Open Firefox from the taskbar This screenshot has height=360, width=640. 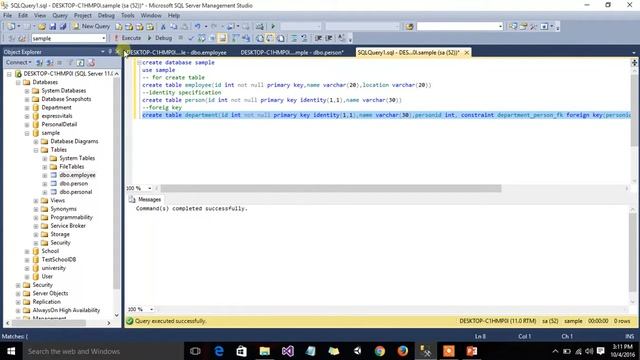(x=403, y=351)
